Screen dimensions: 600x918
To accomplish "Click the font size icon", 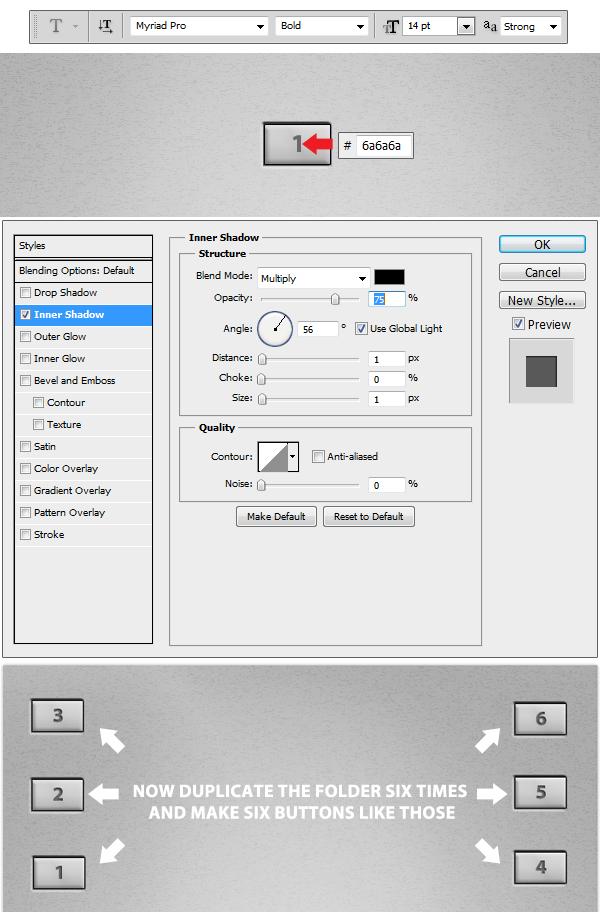I will click(390, 27).
